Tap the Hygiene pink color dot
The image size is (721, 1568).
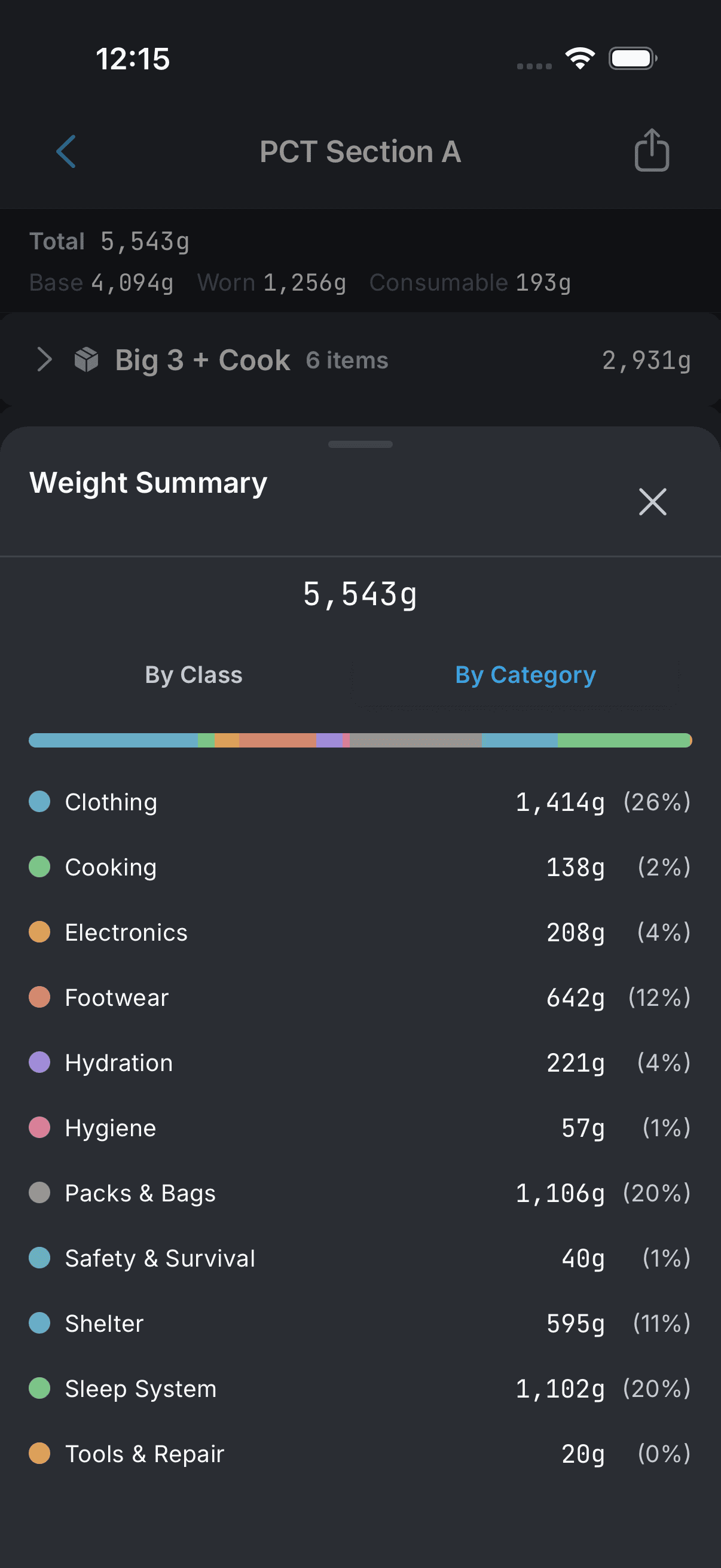pos(39,1127)
